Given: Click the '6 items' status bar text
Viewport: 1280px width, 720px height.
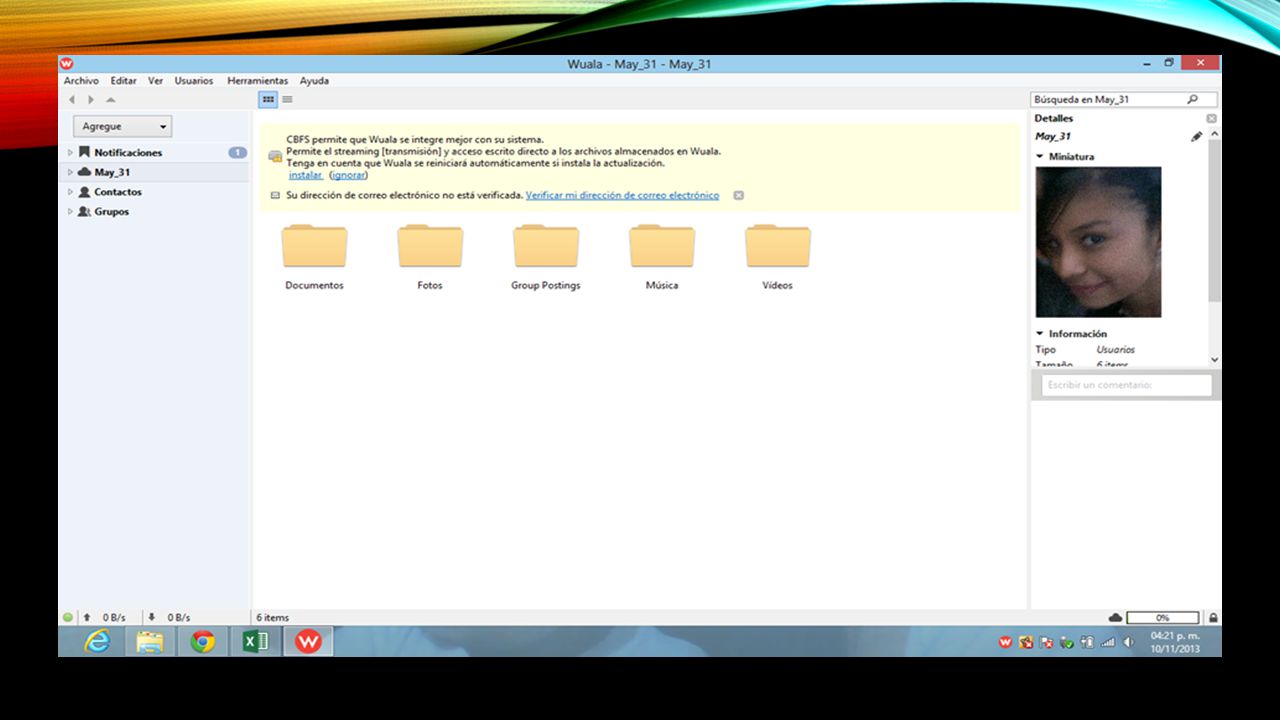Looking at the screenshot, I should point(272,618).
